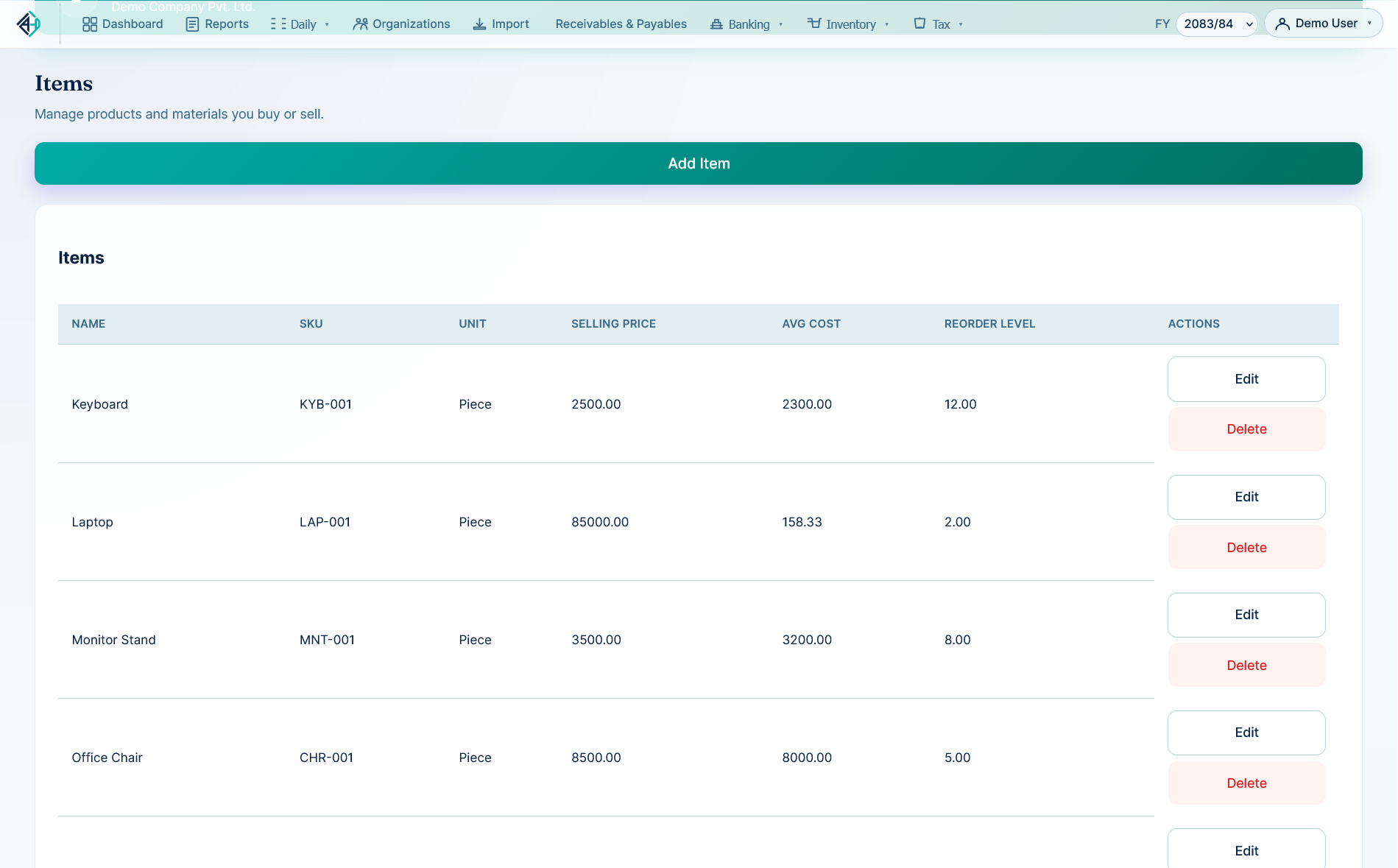Screen dimensions: 1398x868
Task: Click the Daily list icon
Action: [x=278, y=24]
